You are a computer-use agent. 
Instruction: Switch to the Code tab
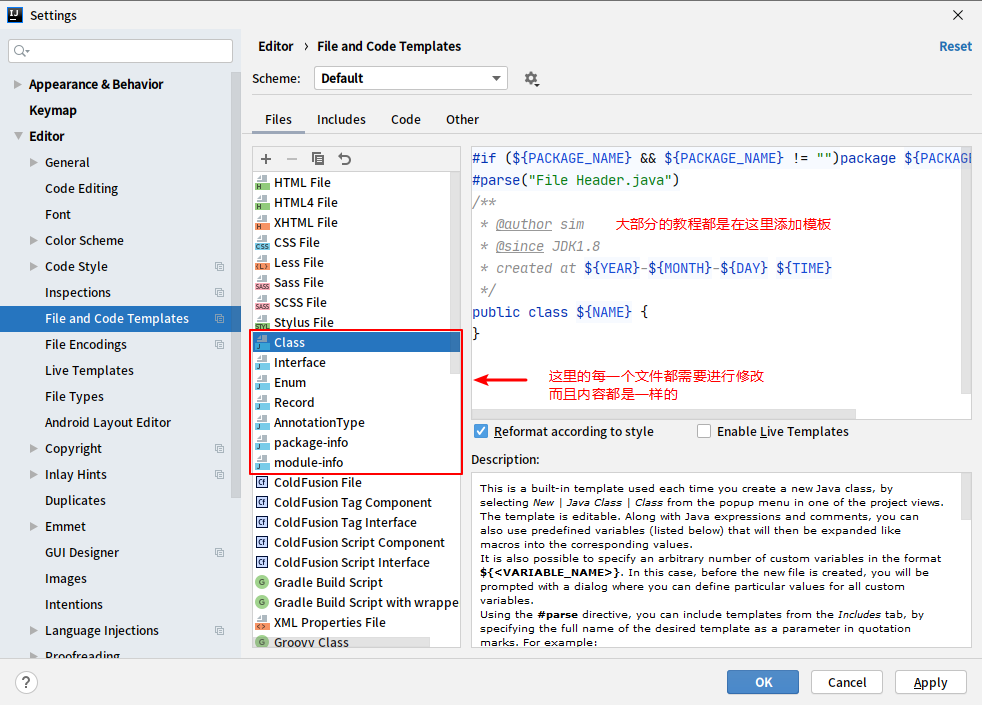[x=405, y=119]
